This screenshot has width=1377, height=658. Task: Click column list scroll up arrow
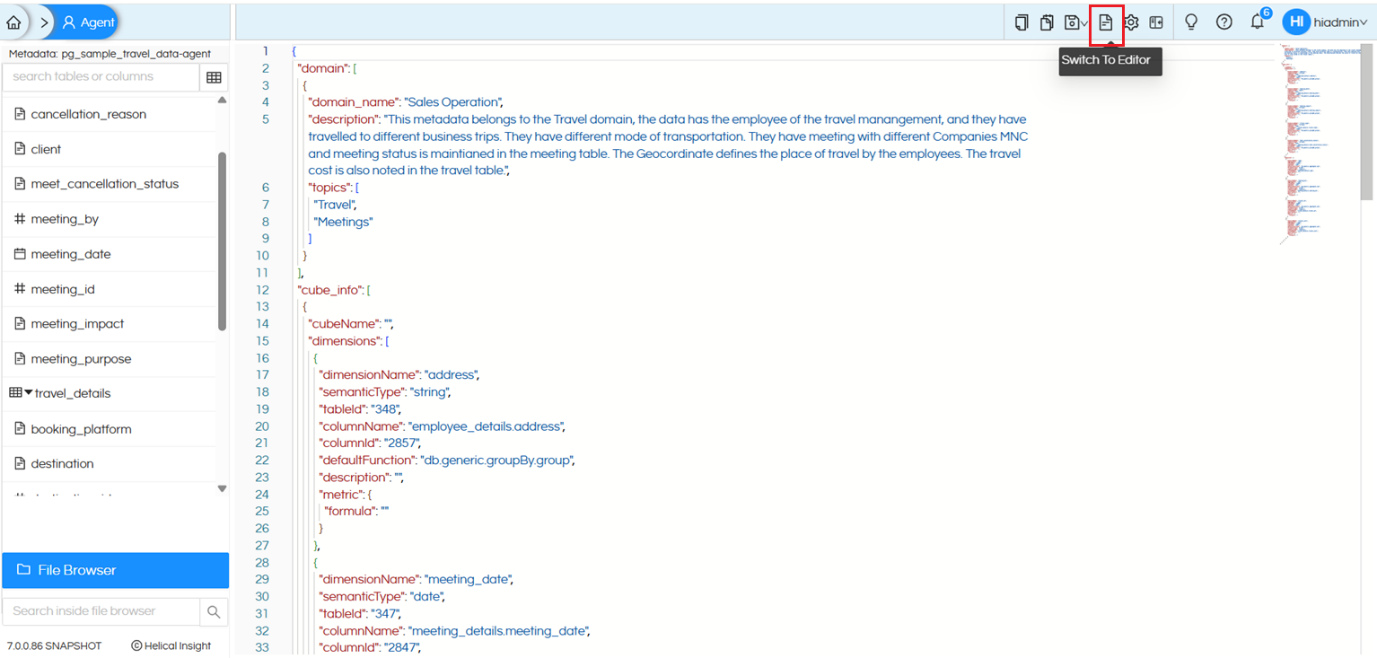pos(222,100)
